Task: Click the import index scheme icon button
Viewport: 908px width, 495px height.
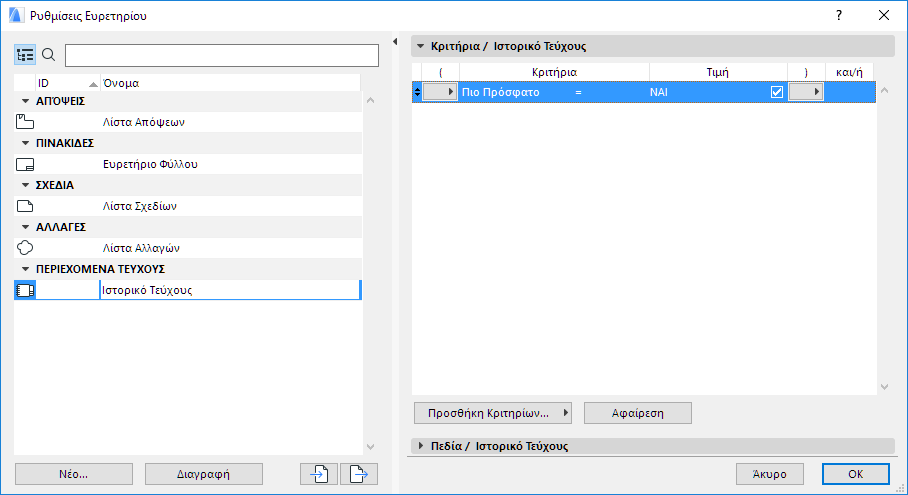Action: click(x=319, y=474)
